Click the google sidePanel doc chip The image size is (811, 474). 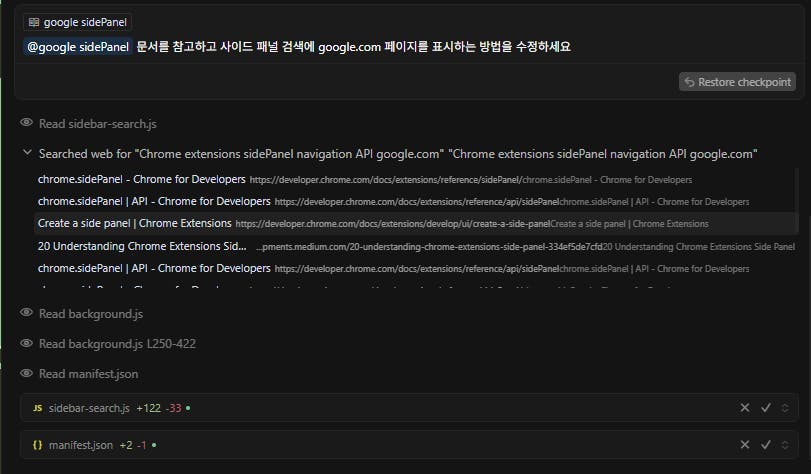coord(78,22)
